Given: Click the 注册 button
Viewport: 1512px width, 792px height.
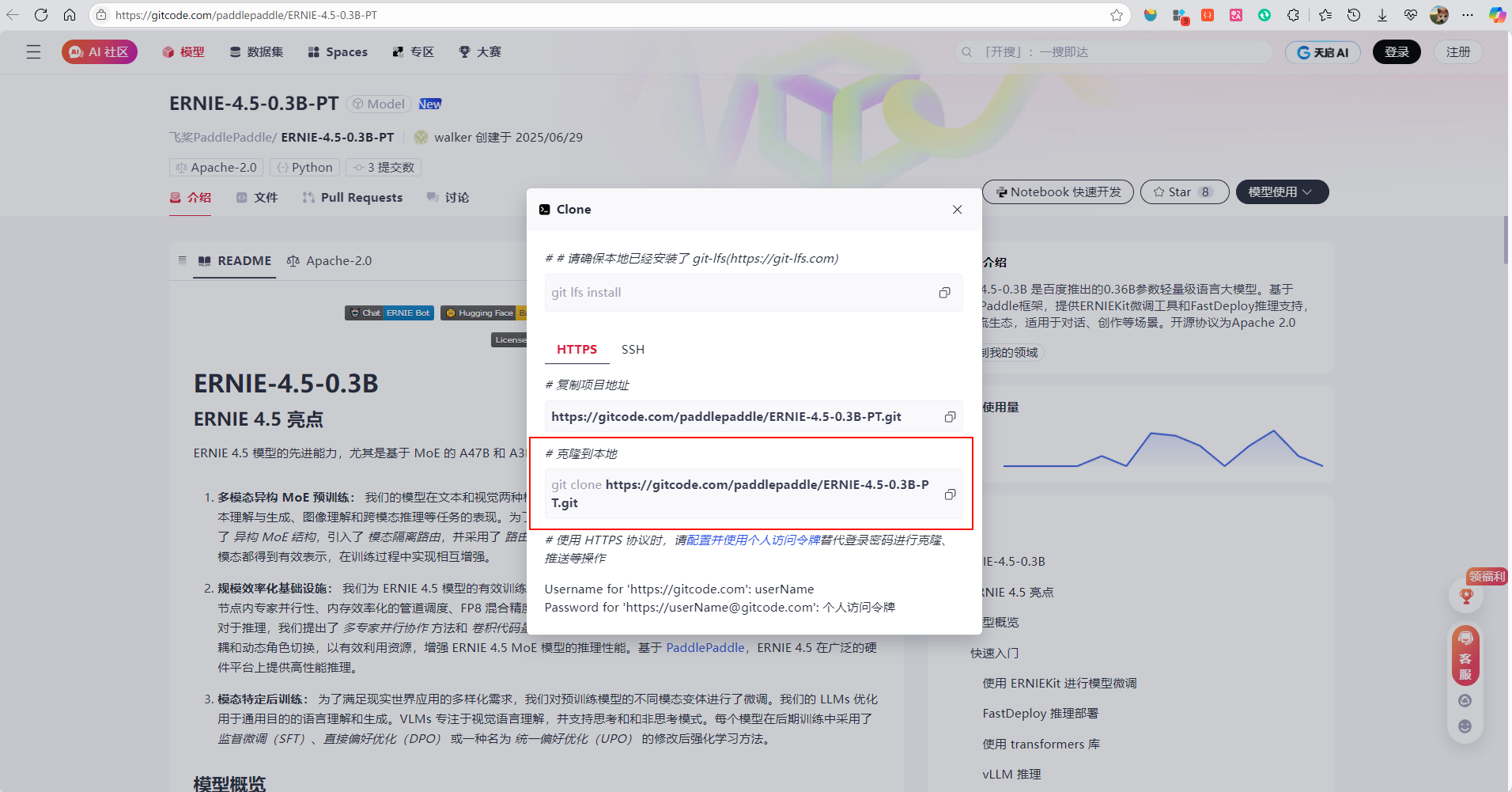Looking at the screenshot, I should click(x=1458, y=52).
